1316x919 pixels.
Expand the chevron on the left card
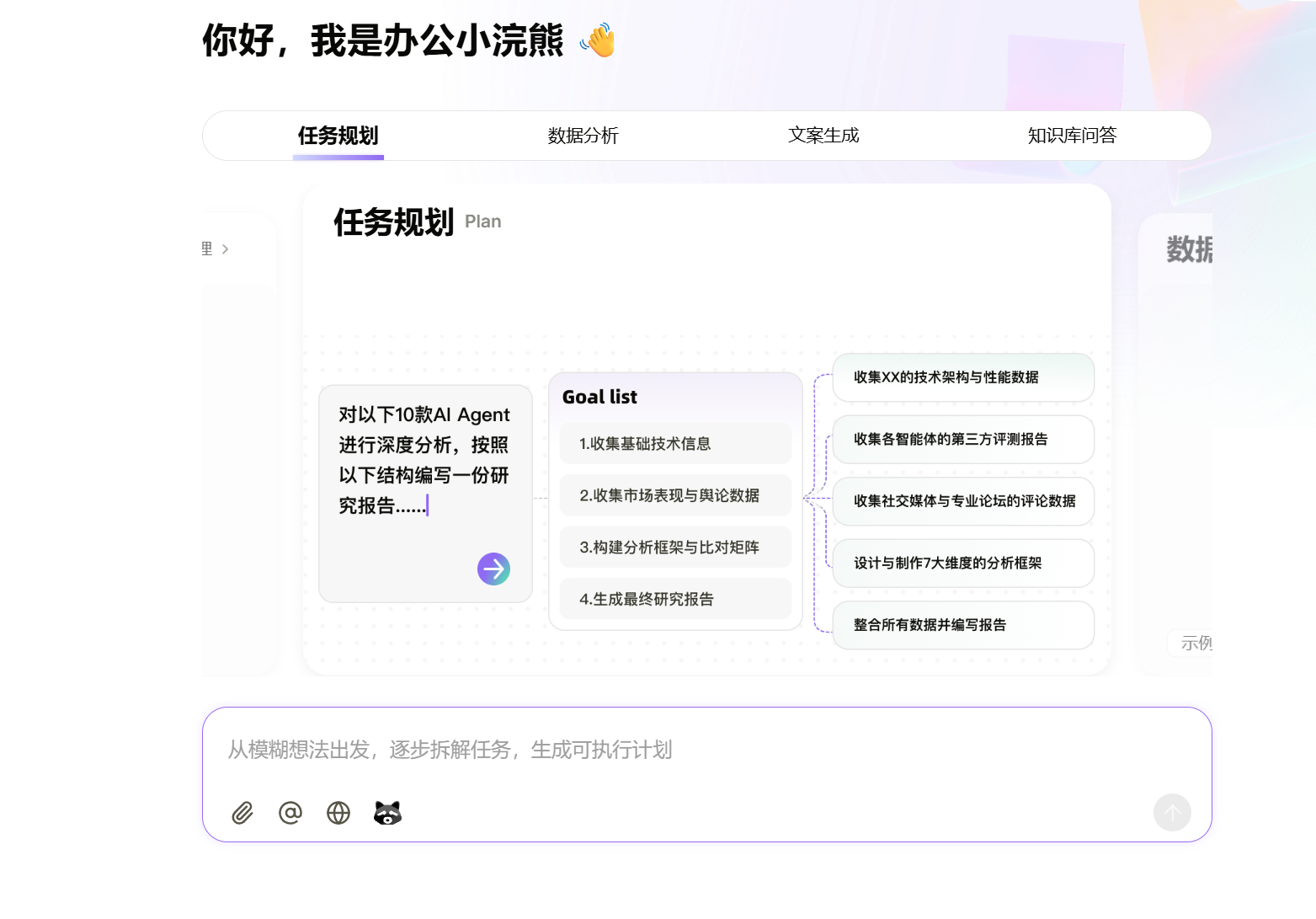pyautogui.click(x=225, y=249)
